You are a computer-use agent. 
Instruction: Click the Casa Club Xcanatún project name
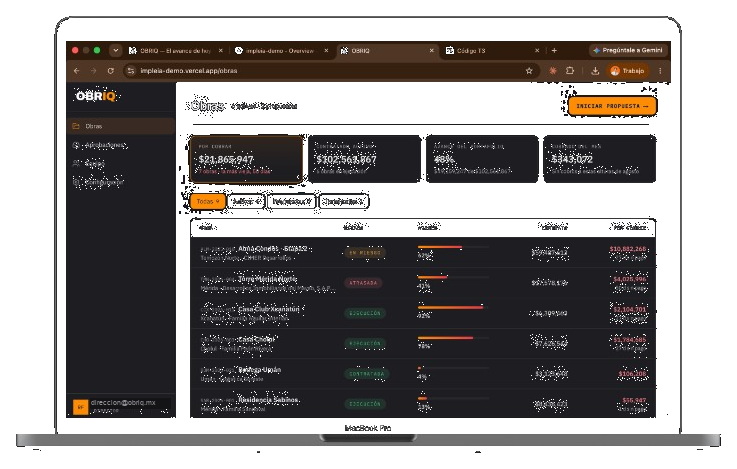[268, 309]
